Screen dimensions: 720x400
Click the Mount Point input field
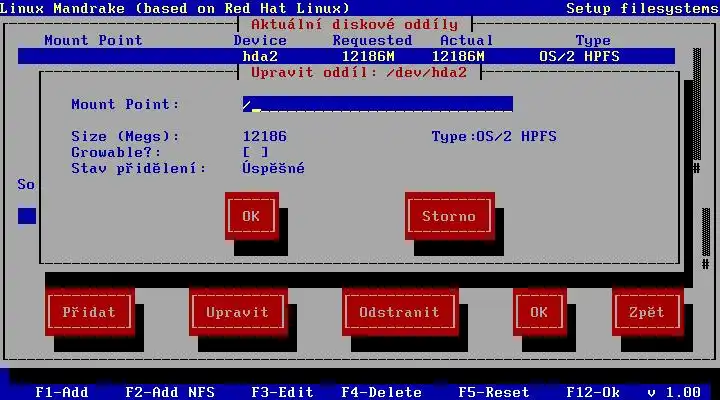tap(377, 104)
